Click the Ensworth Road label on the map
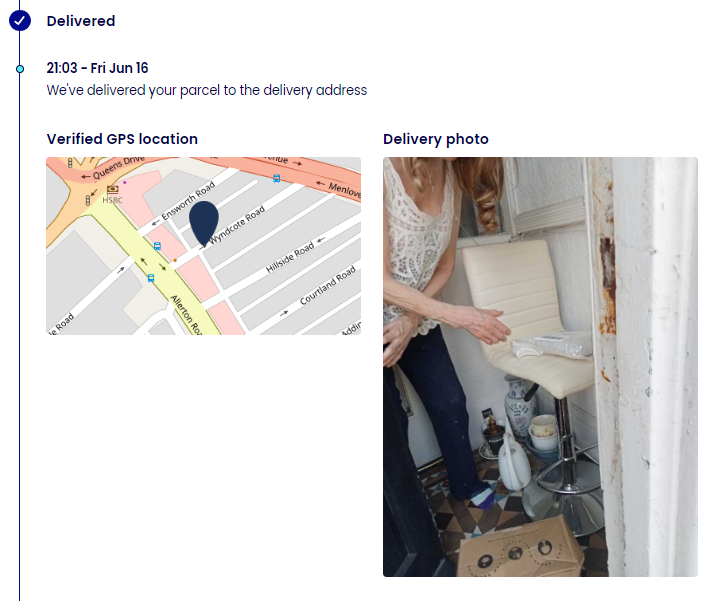 point(188,200)
